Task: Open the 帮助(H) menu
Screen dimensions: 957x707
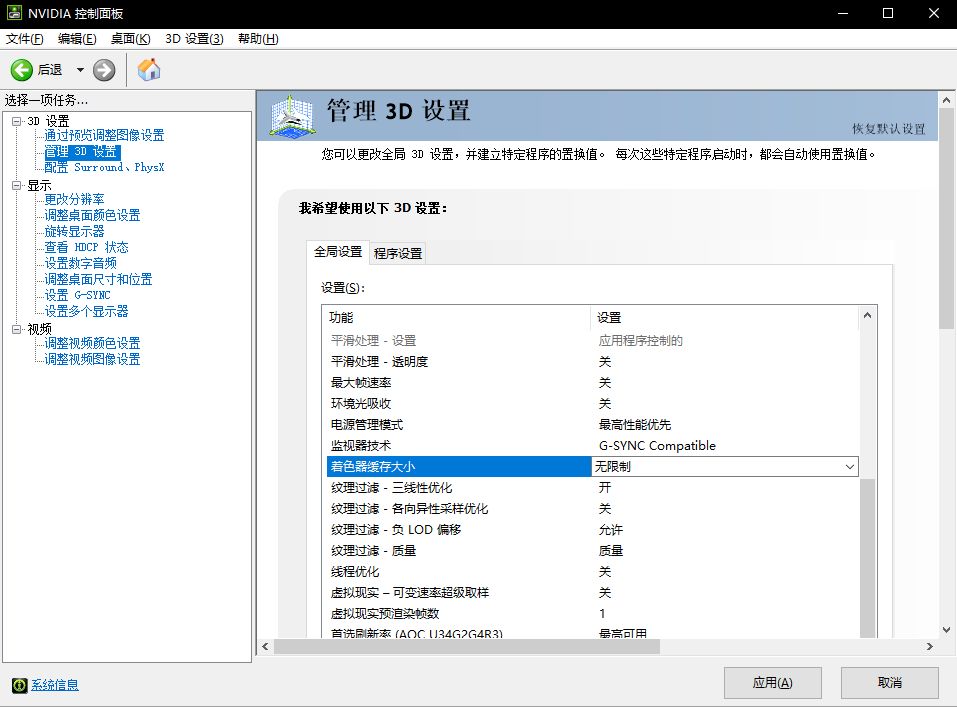Action: click(258, 39)
